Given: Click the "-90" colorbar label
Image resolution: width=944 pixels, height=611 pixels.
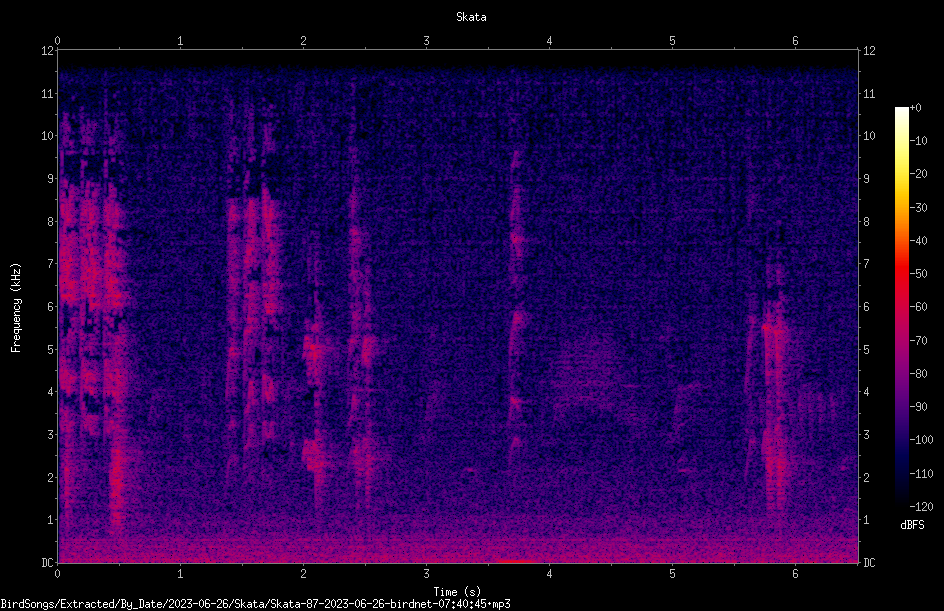Looking at the screenshot, I should click(918, 407).
